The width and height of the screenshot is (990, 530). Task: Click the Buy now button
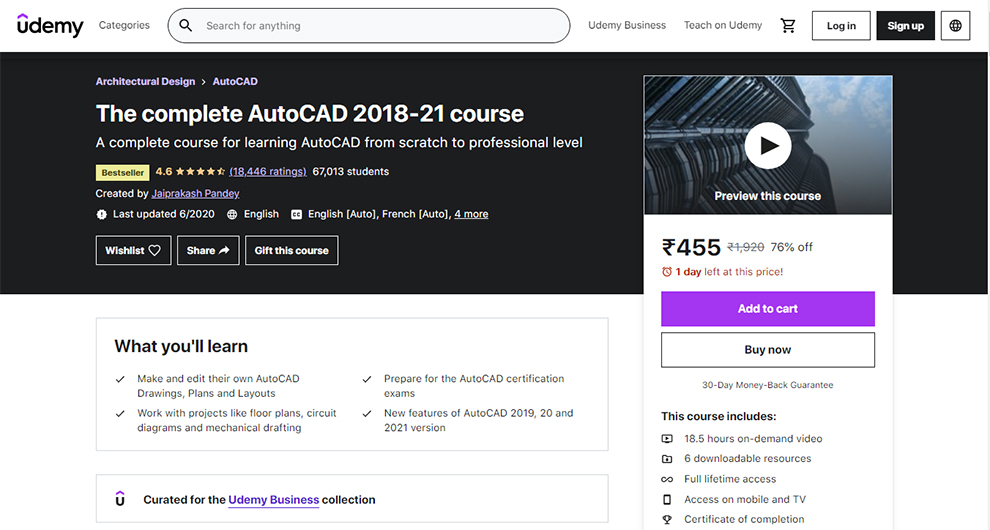pos(767,350)
